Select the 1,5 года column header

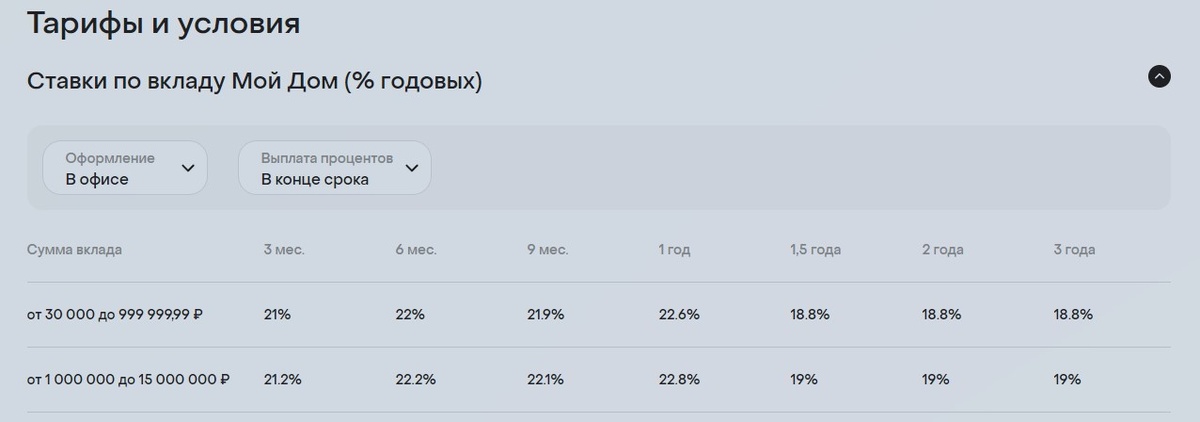[815, 250]
